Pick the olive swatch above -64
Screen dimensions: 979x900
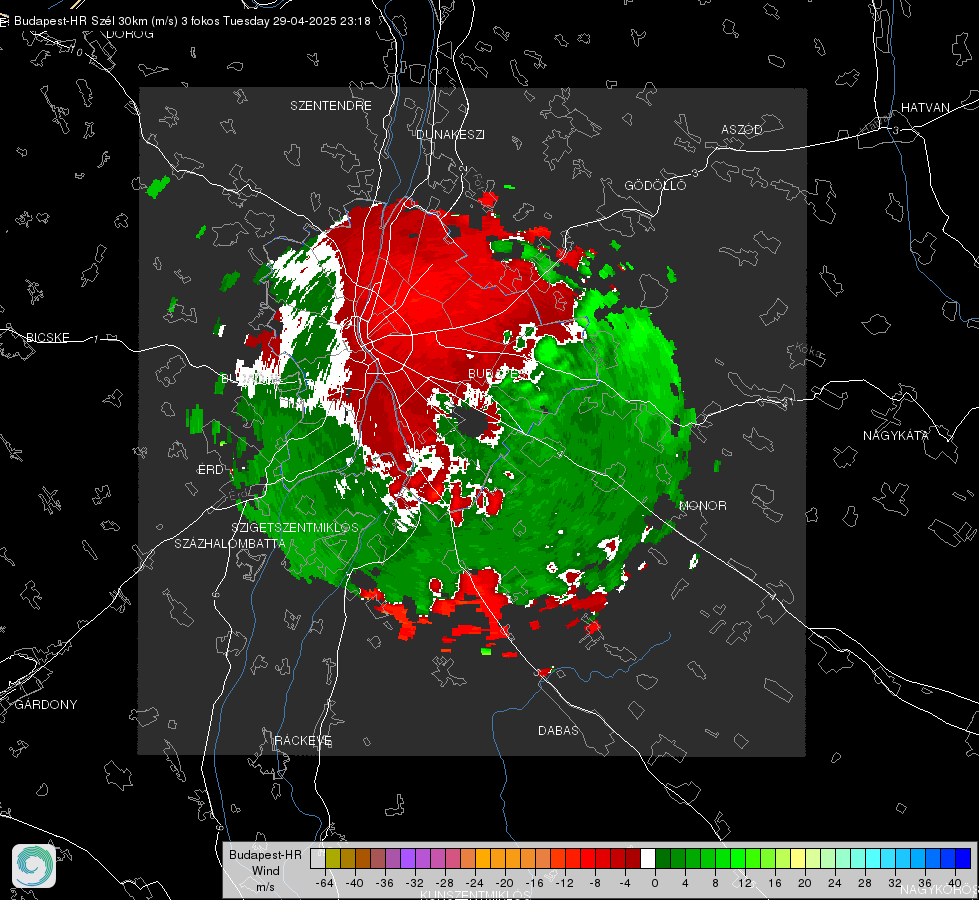(333, 859)
